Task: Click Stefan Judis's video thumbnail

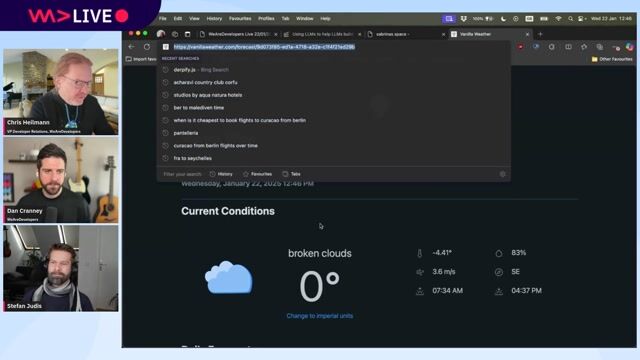Action: click(61, 269)
